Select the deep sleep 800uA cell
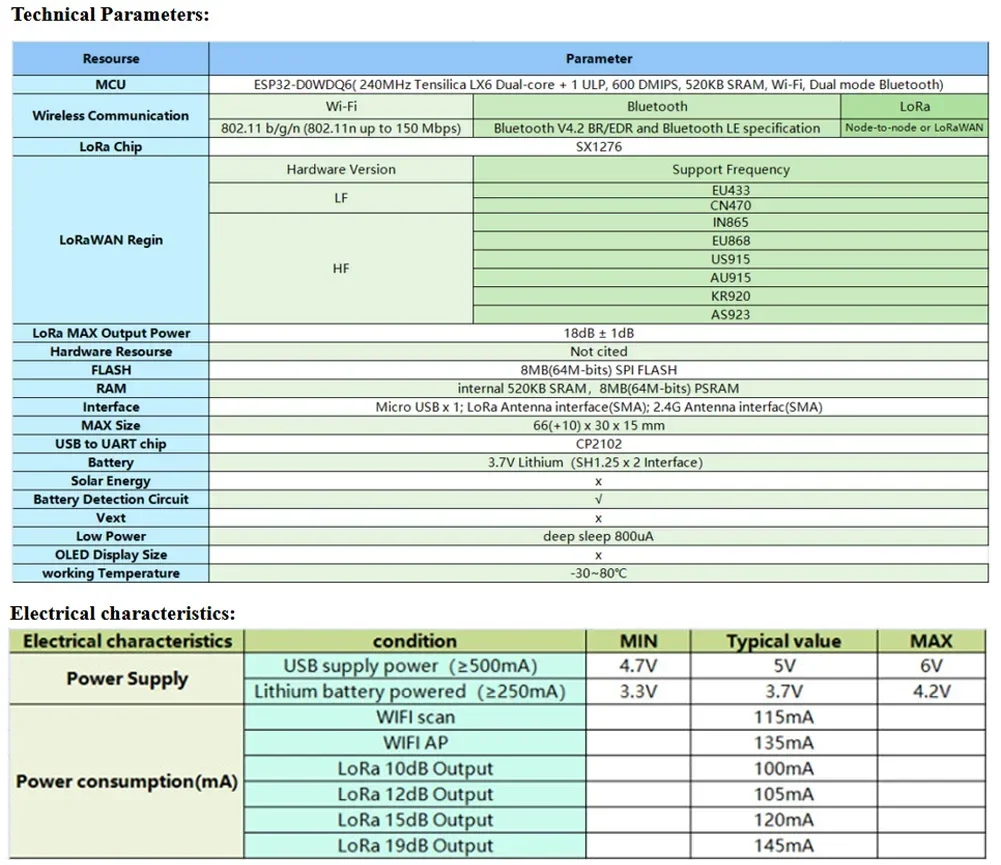The width and height of the screenshot is (1001, 865). [x=598, y=536]
